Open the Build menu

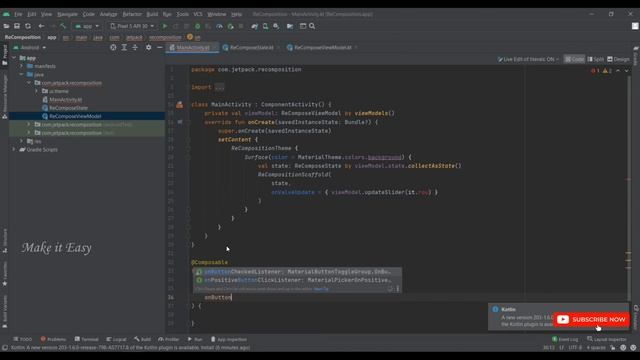(152, 14)
